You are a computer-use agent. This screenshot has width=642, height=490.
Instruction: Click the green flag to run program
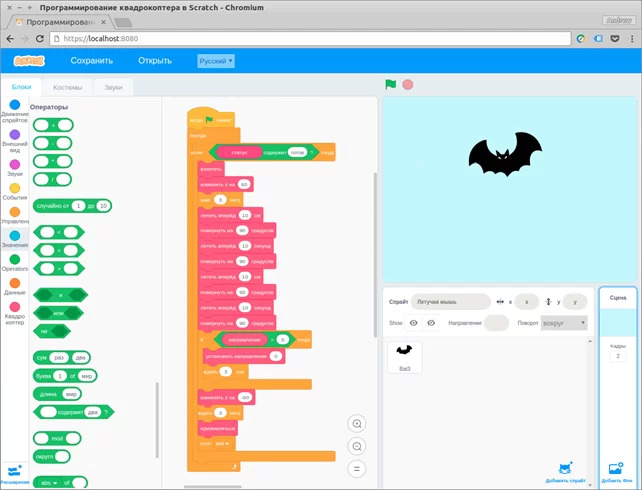tap(391, 85)
